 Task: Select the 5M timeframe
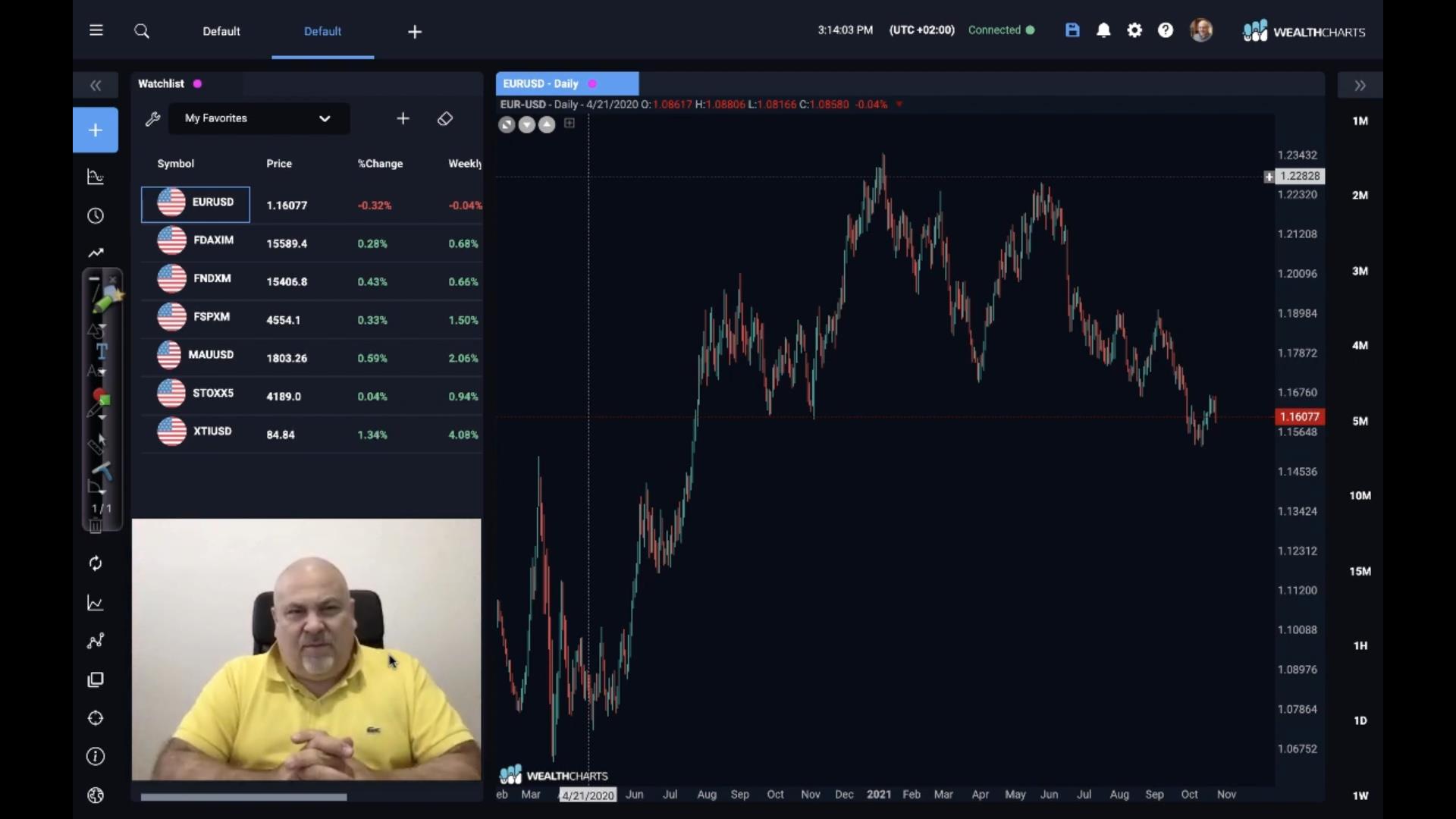[x=1360, y=421]
